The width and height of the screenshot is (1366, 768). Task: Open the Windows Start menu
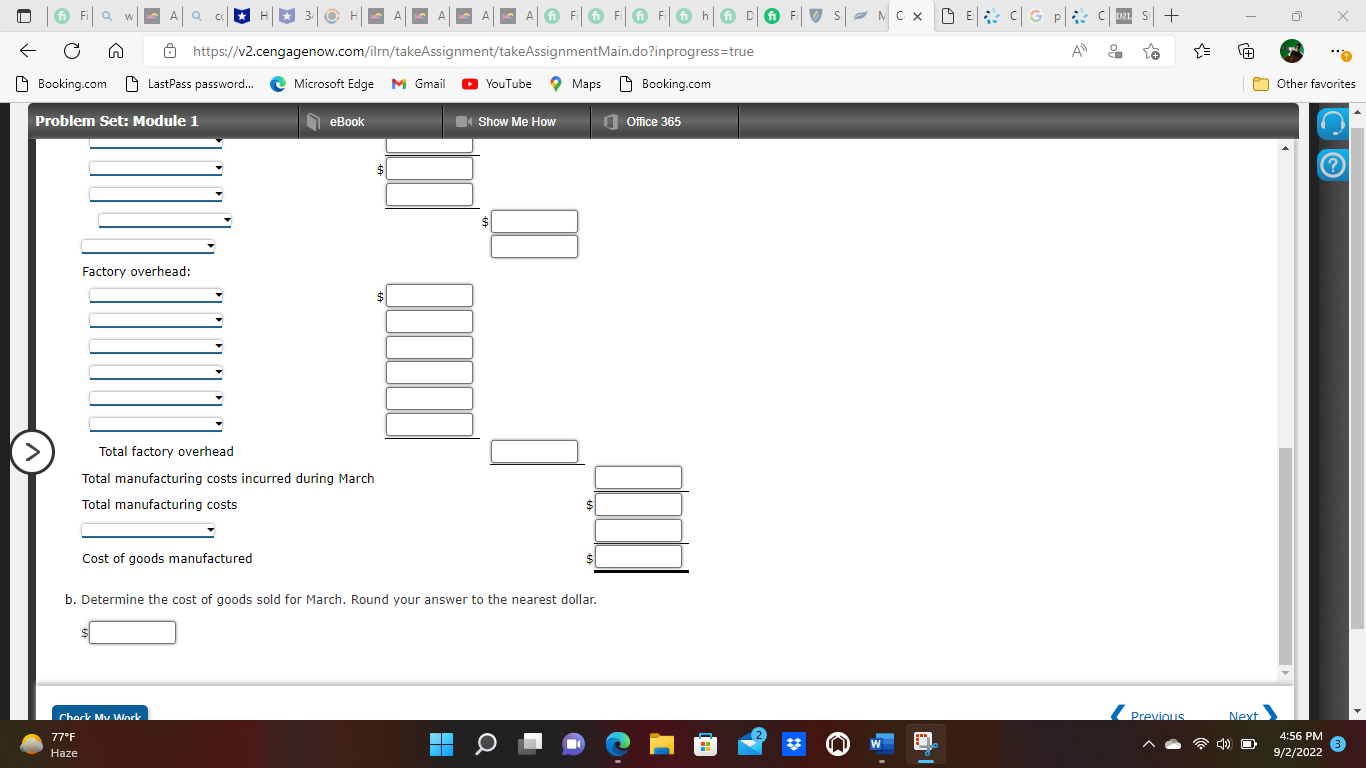point(441,744)
